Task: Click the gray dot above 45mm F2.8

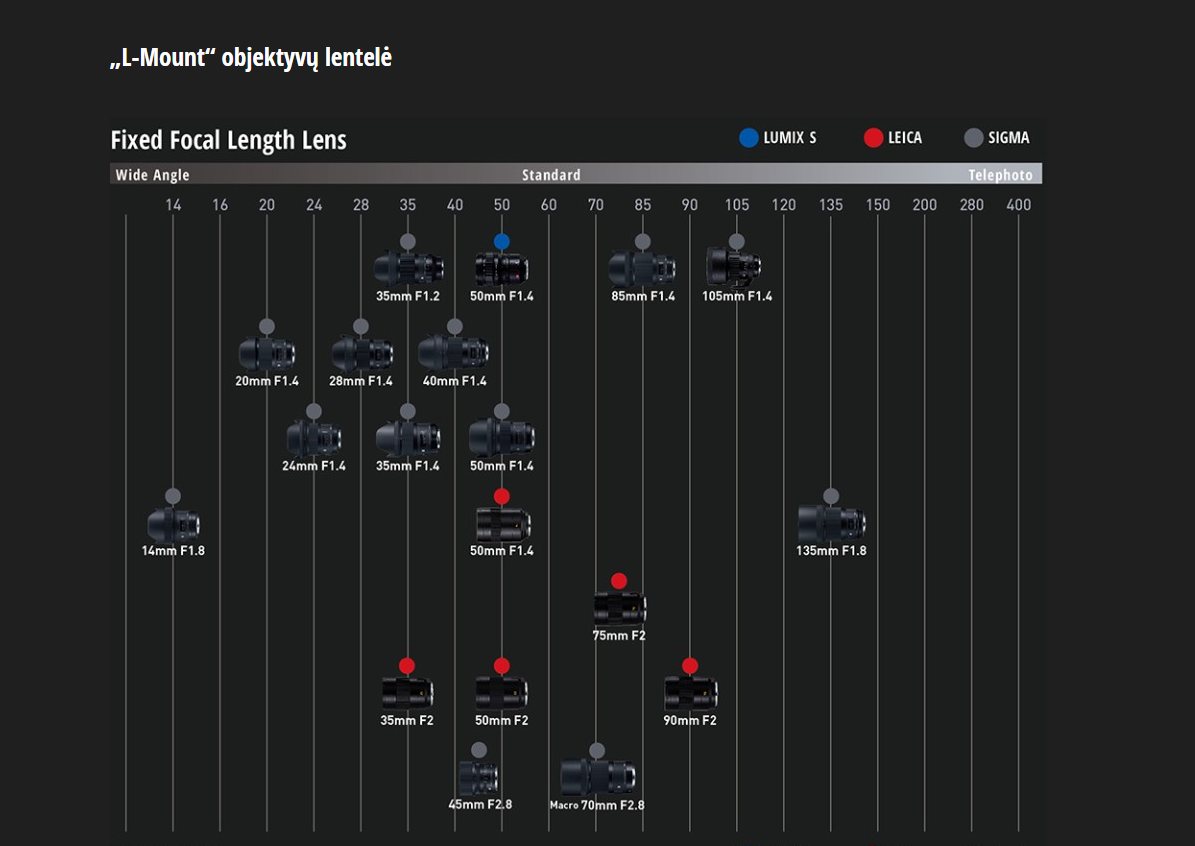Action: coord(479,750)
